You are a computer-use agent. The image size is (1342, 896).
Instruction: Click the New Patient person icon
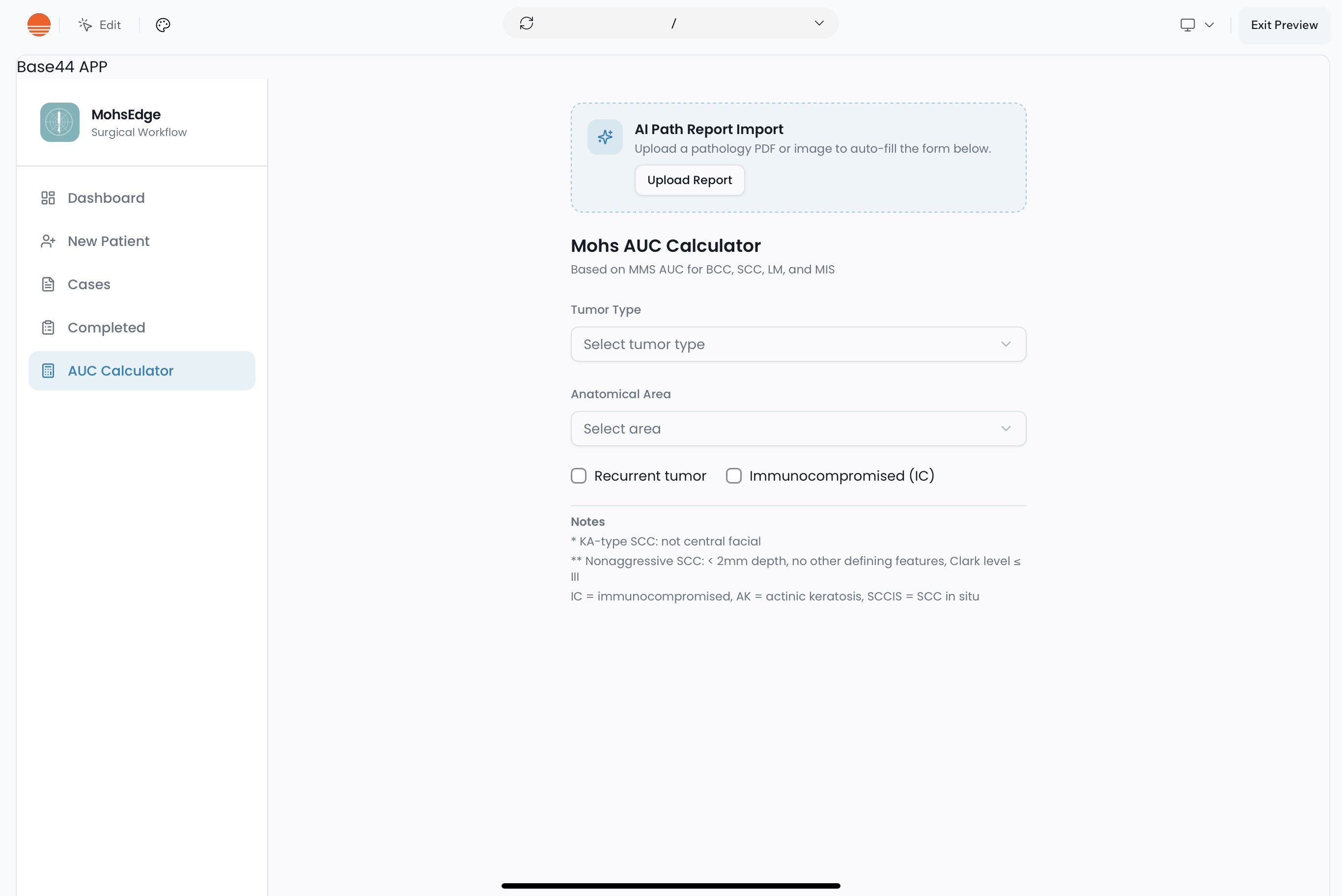coord(48,241)
